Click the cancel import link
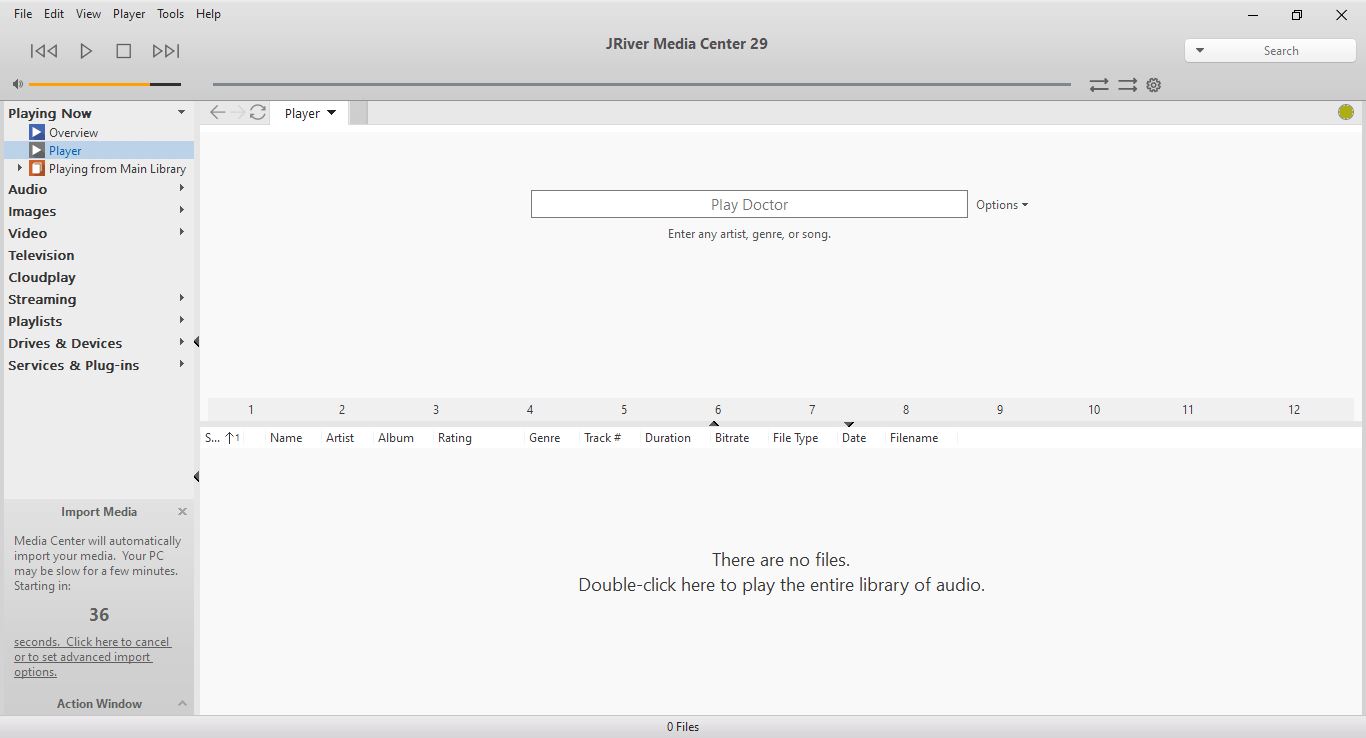 tap(92, 657)
